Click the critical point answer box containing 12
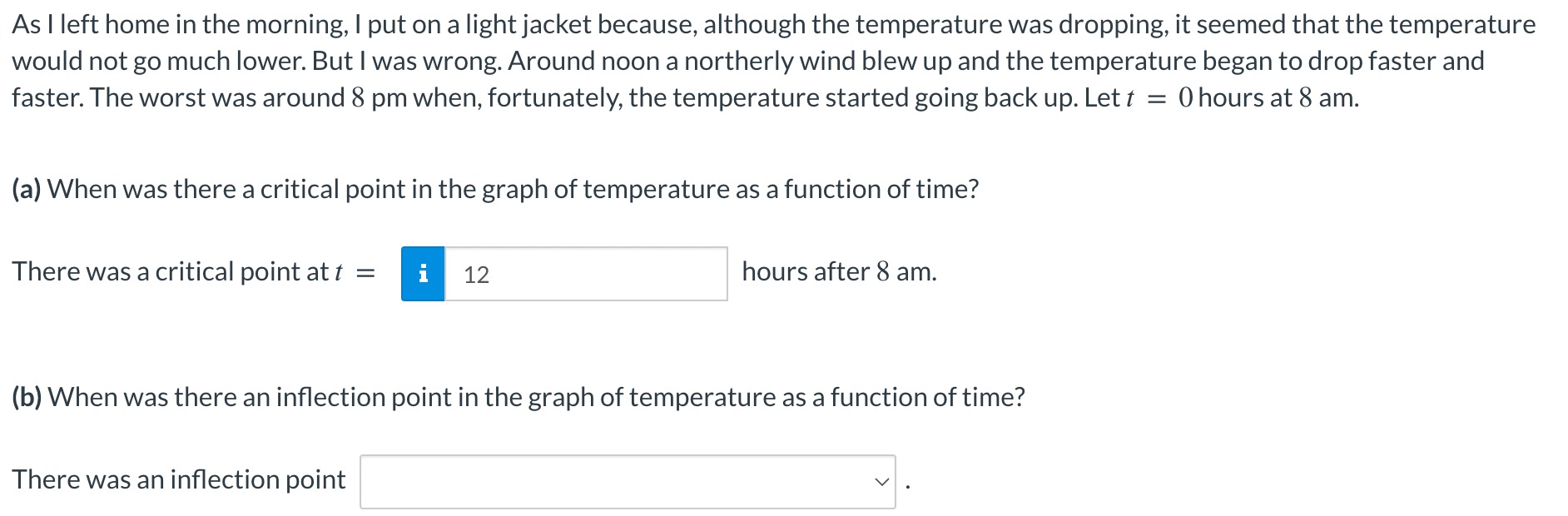 tap(586, 274)
